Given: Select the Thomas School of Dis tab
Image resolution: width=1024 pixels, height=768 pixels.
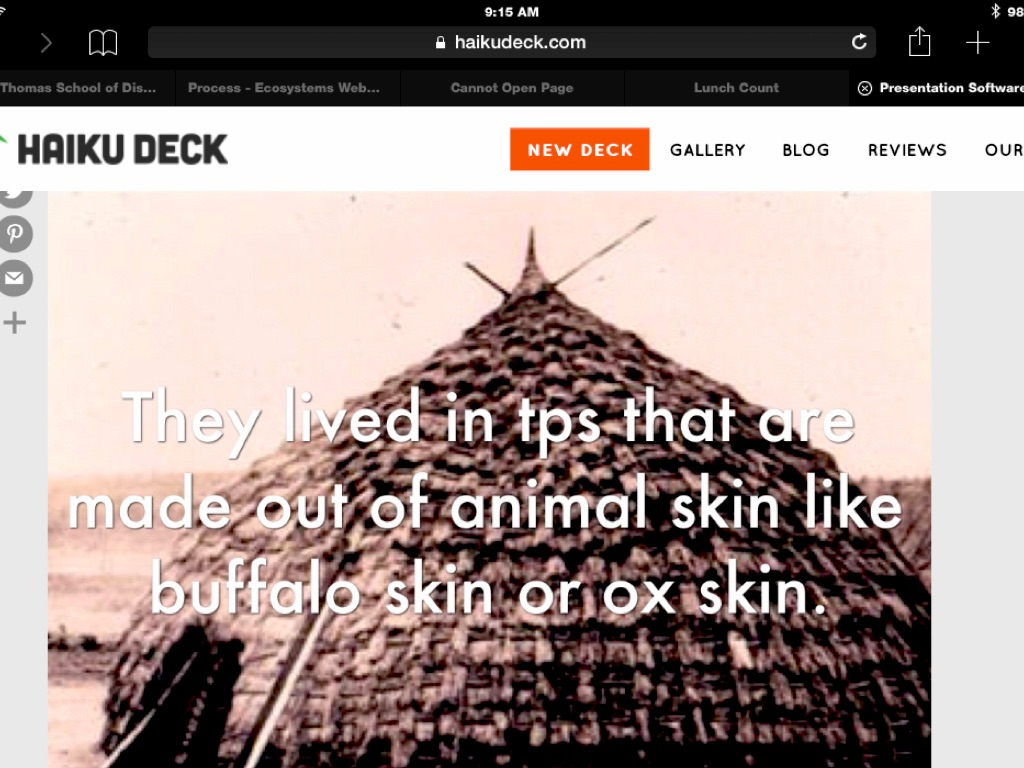Looking at the screenshot, I should click(78, 88).
